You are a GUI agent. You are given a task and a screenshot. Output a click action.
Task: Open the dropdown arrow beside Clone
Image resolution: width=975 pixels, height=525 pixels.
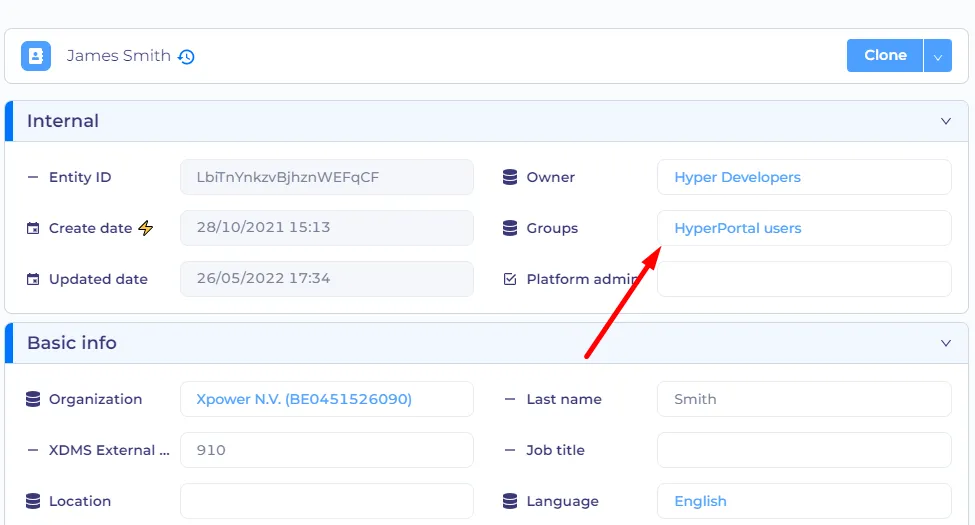(938, 55)
